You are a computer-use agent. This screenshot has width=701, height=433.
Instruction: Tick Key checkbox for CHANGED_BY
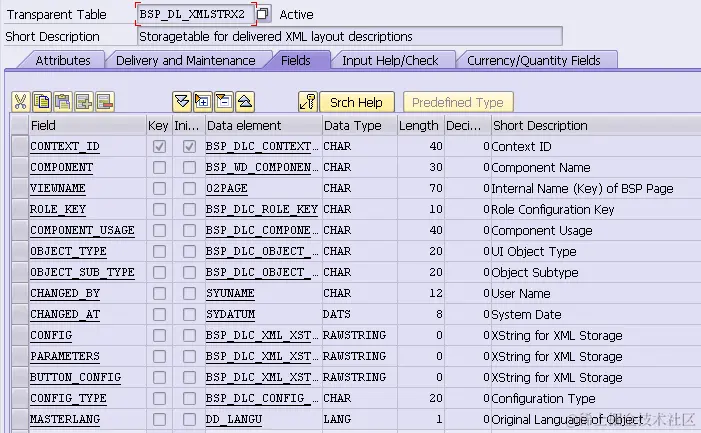[159, 294]
